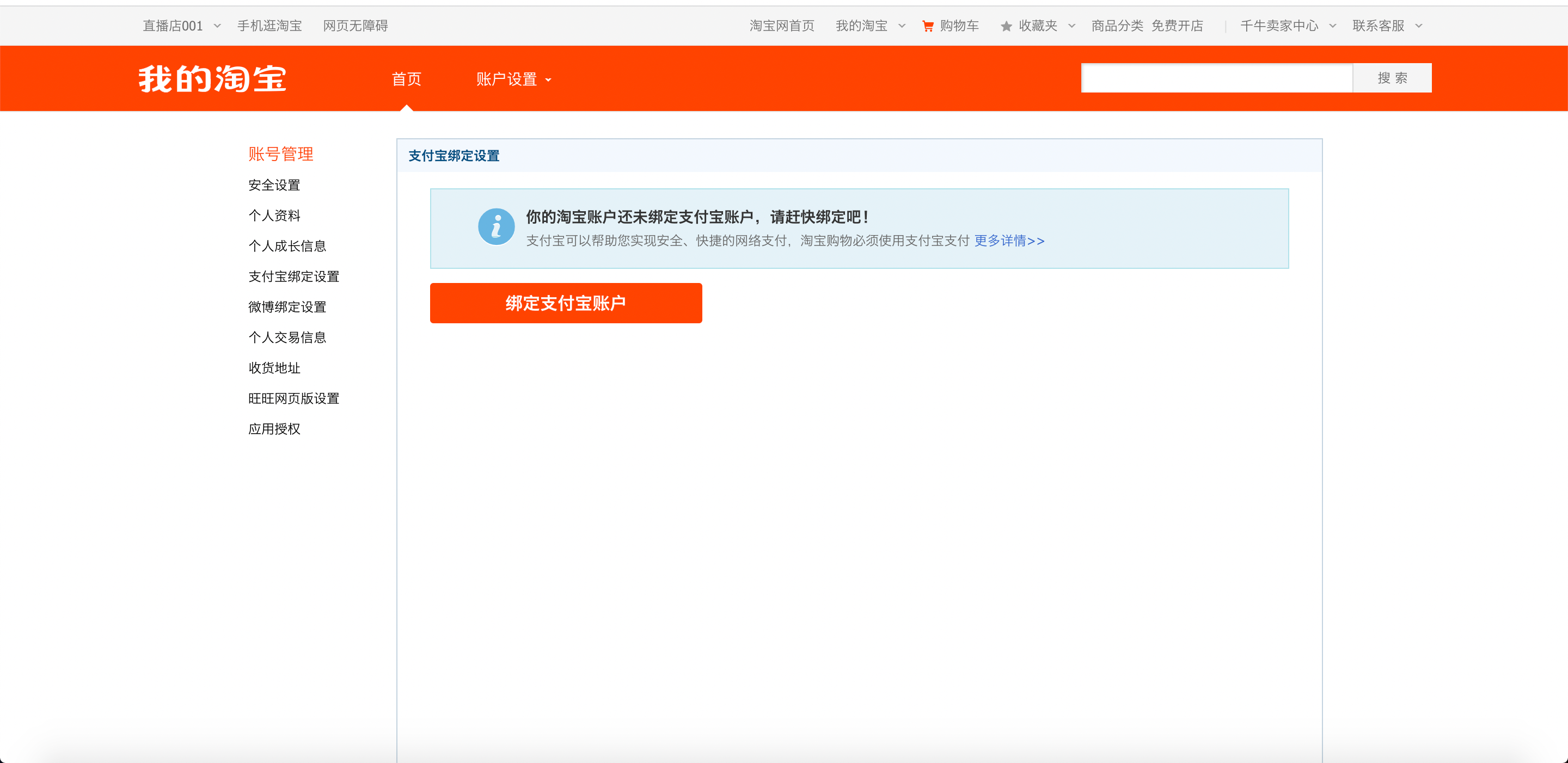Open the 账户设置 dropdown menu
Viewport: 1568px width, 763px height.
tap(514, 79)
